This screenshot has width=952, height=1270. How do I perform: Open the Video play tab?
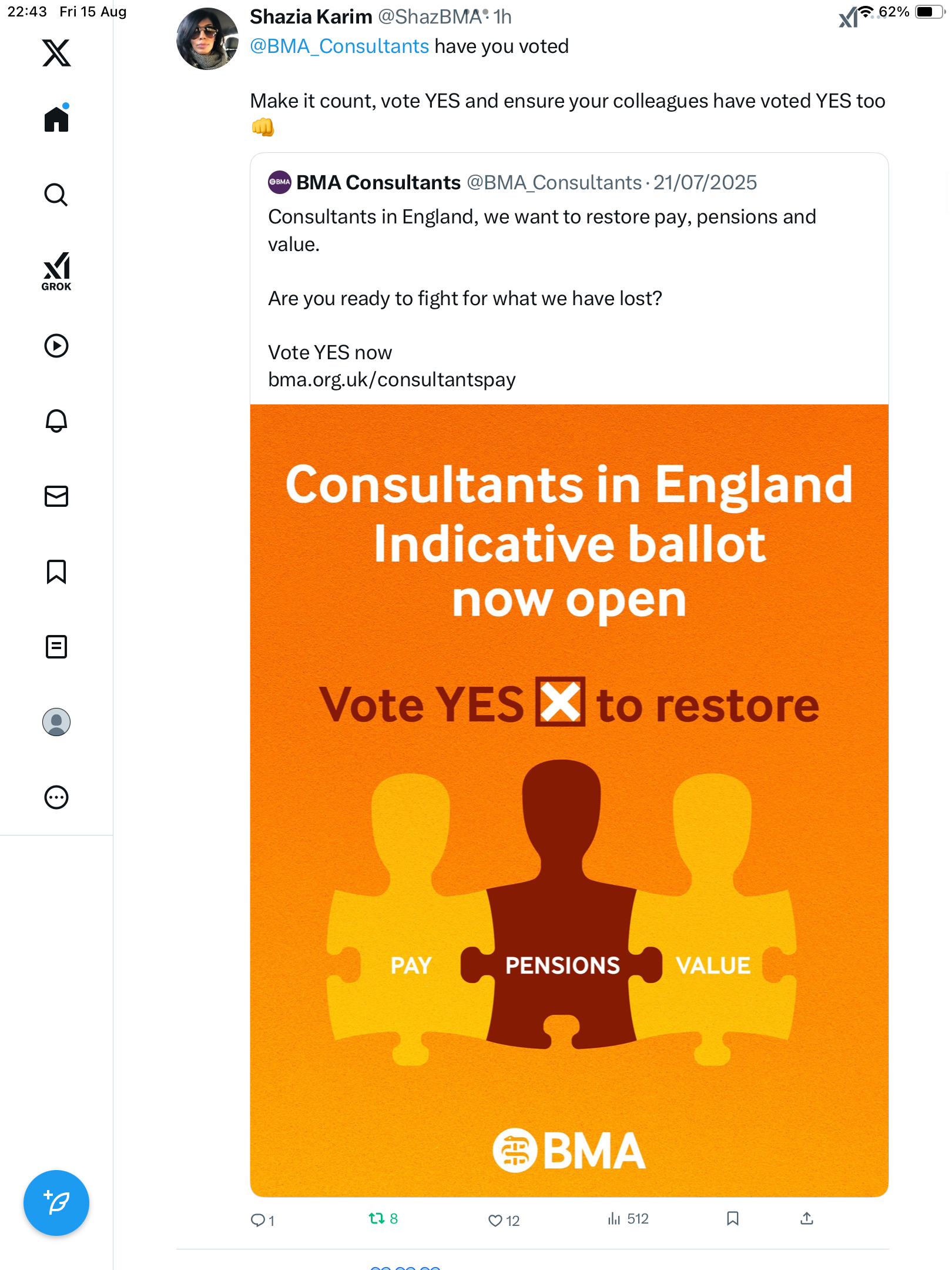pyautogui.click(x=56, y=346)
